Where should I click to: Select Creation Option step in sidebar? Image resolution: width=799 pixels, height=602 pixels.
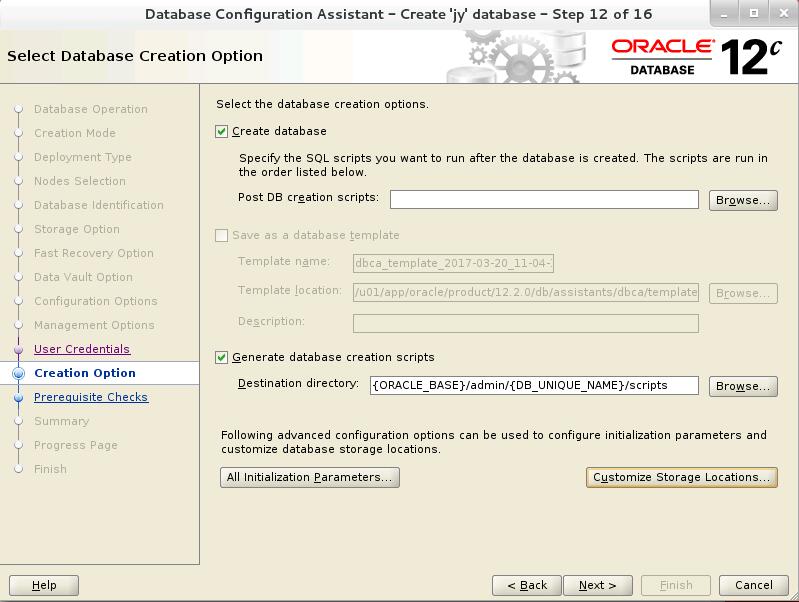coord(85,373)
